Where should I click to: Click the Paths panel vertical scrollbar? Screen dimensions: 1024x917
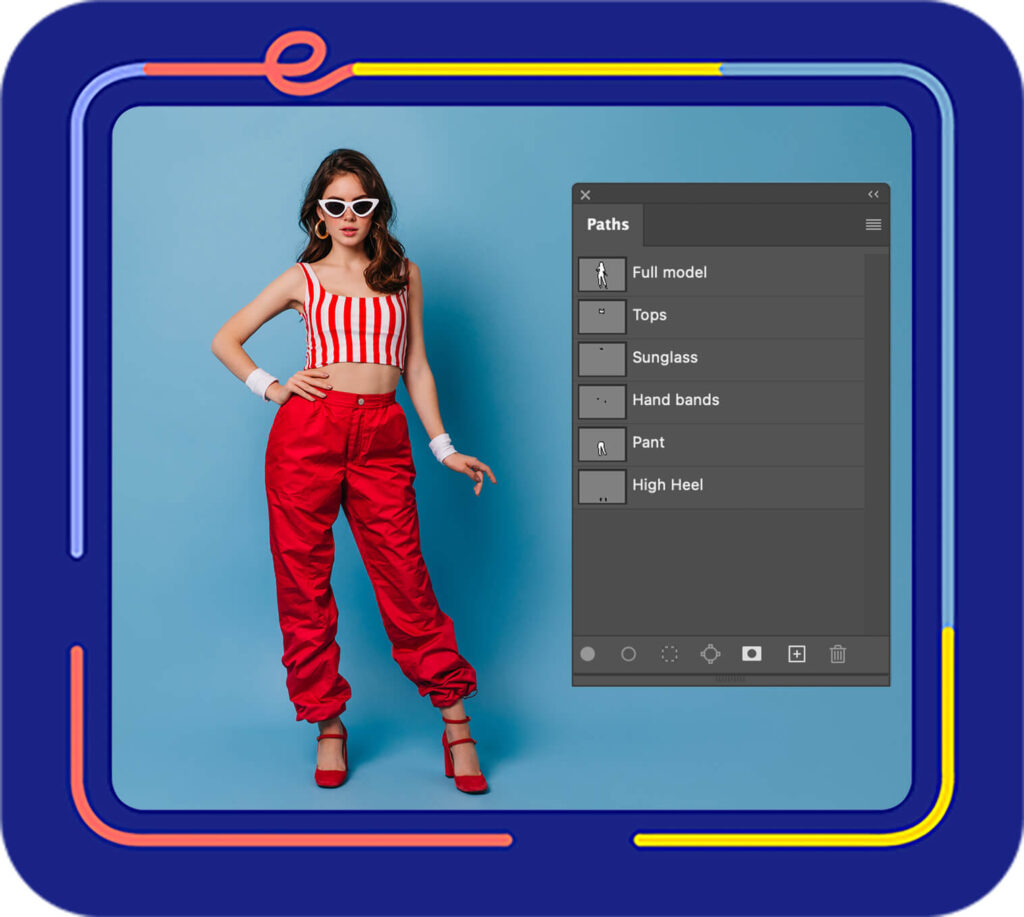[x=876, y=445]
